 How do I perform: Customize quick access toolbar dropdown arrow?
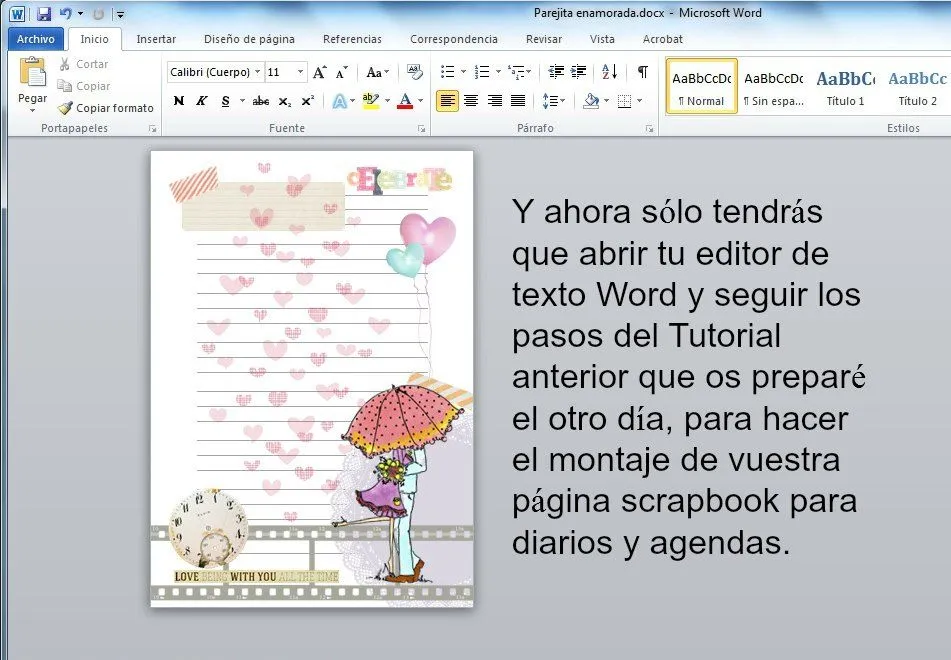120,14
